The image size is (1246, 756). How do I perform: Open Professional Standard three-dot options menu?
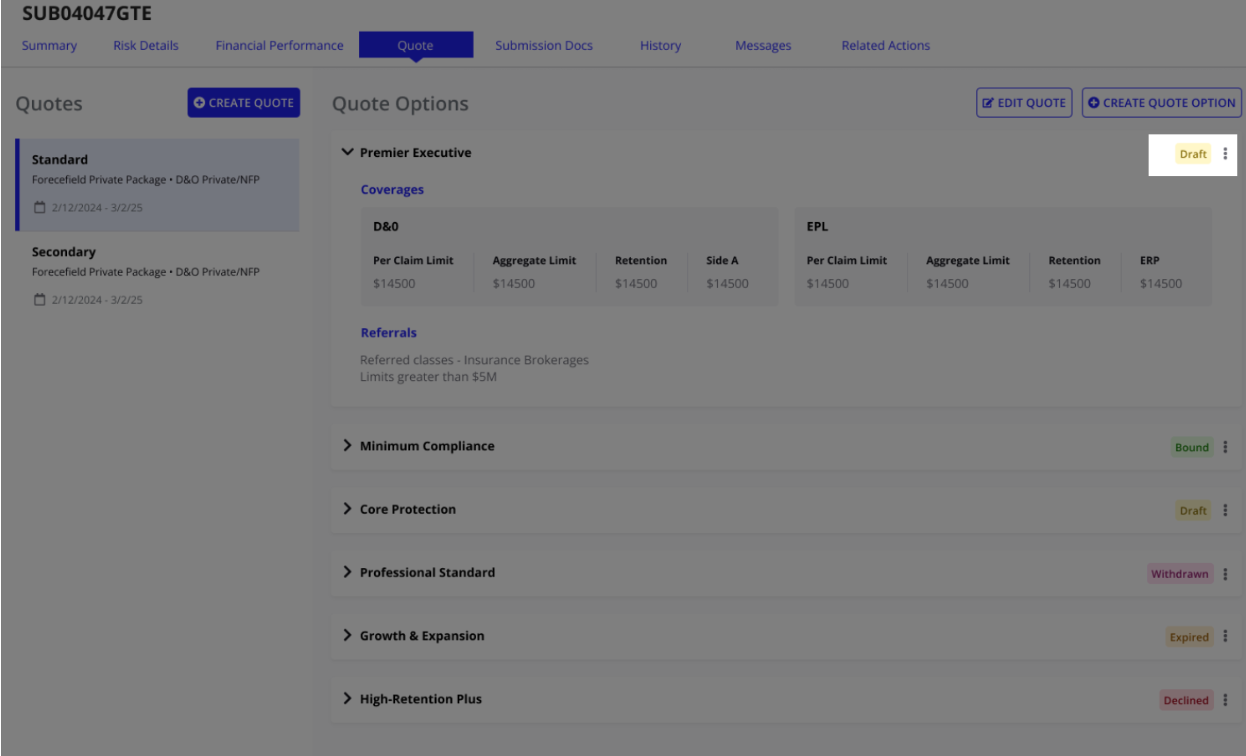[x=1226, y=574]
